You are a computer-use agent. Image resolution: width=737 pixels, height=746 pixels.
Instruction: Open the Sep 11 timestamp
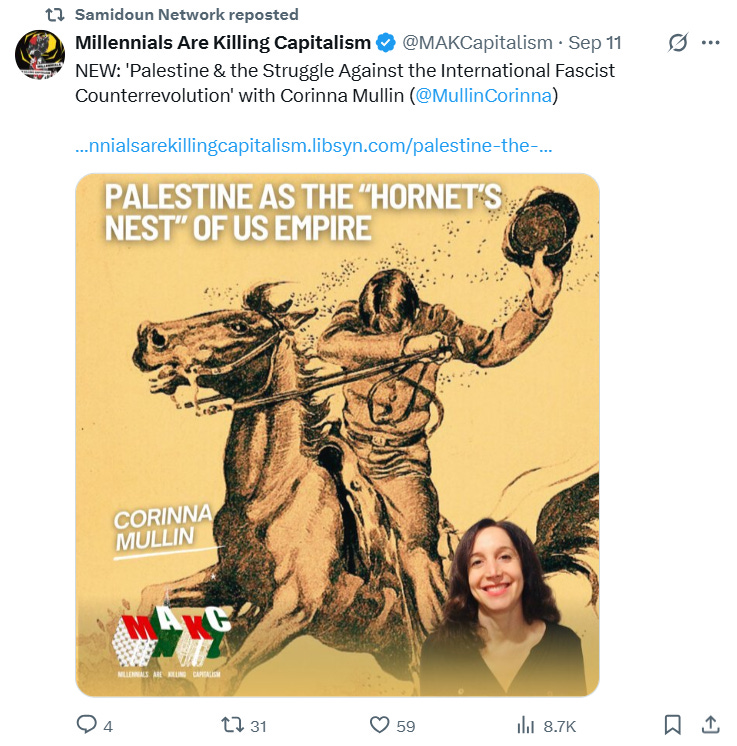595,43
